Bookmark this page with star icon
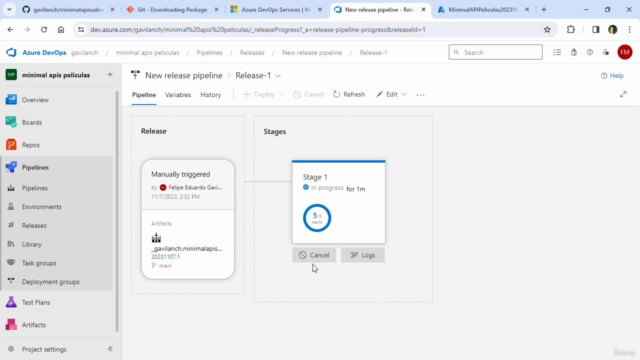 pyautogui.click(x=547, y=29)
